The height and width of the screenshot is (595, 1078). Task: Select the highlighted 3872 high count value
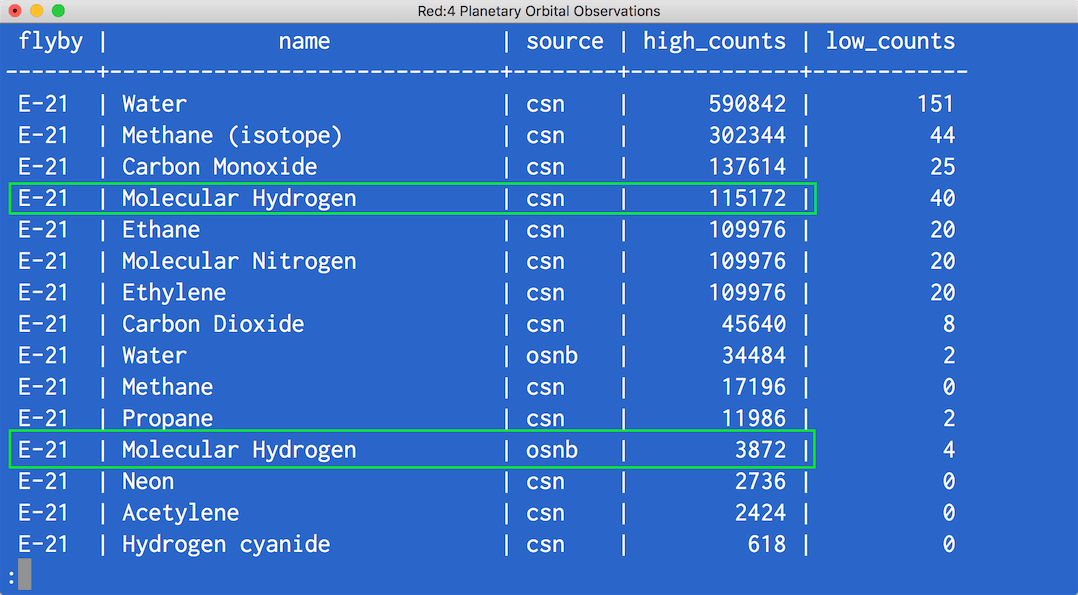point(760,450)
